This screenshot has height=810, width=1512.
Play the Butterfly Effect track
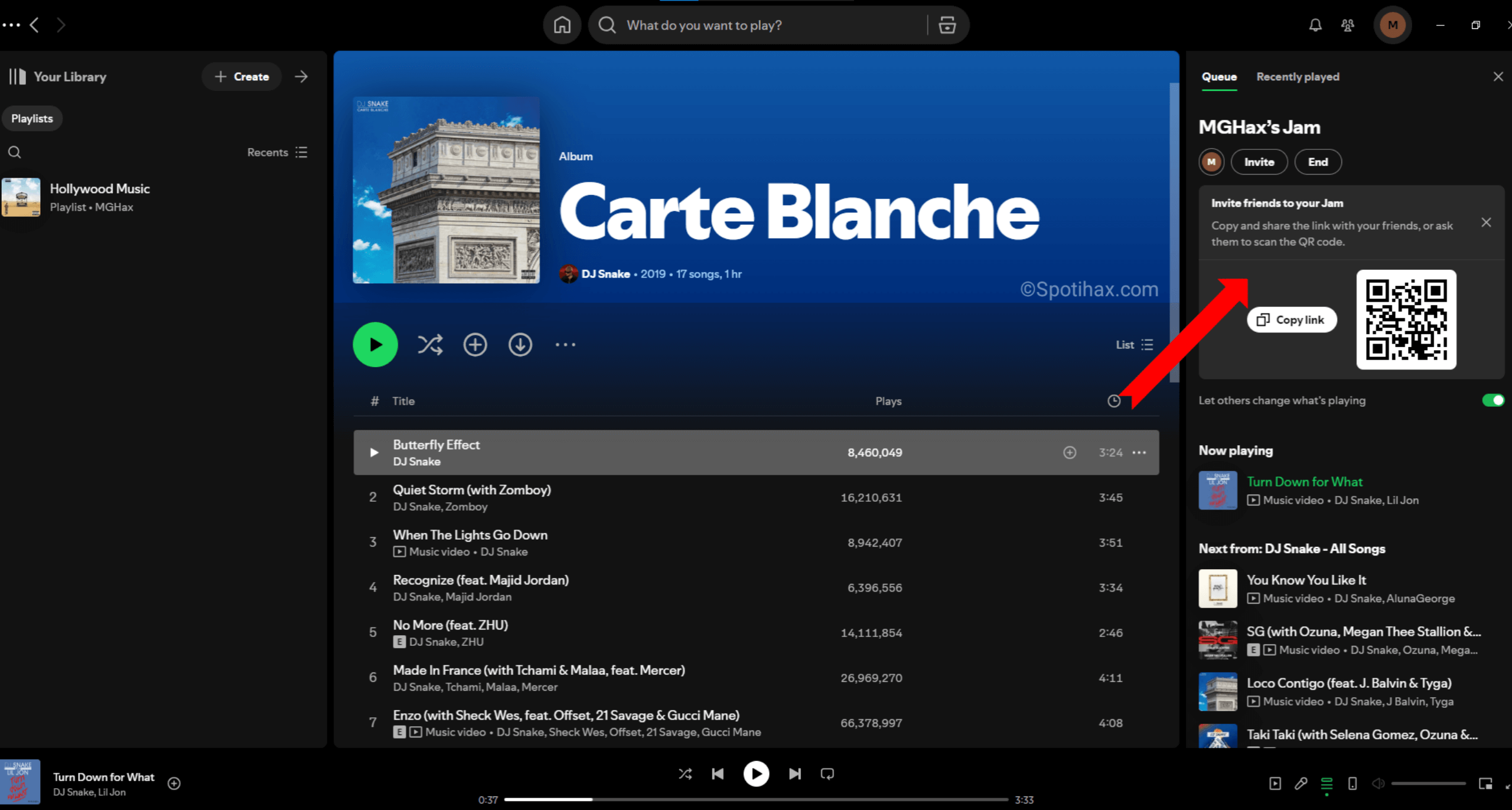tap(374, 452)
